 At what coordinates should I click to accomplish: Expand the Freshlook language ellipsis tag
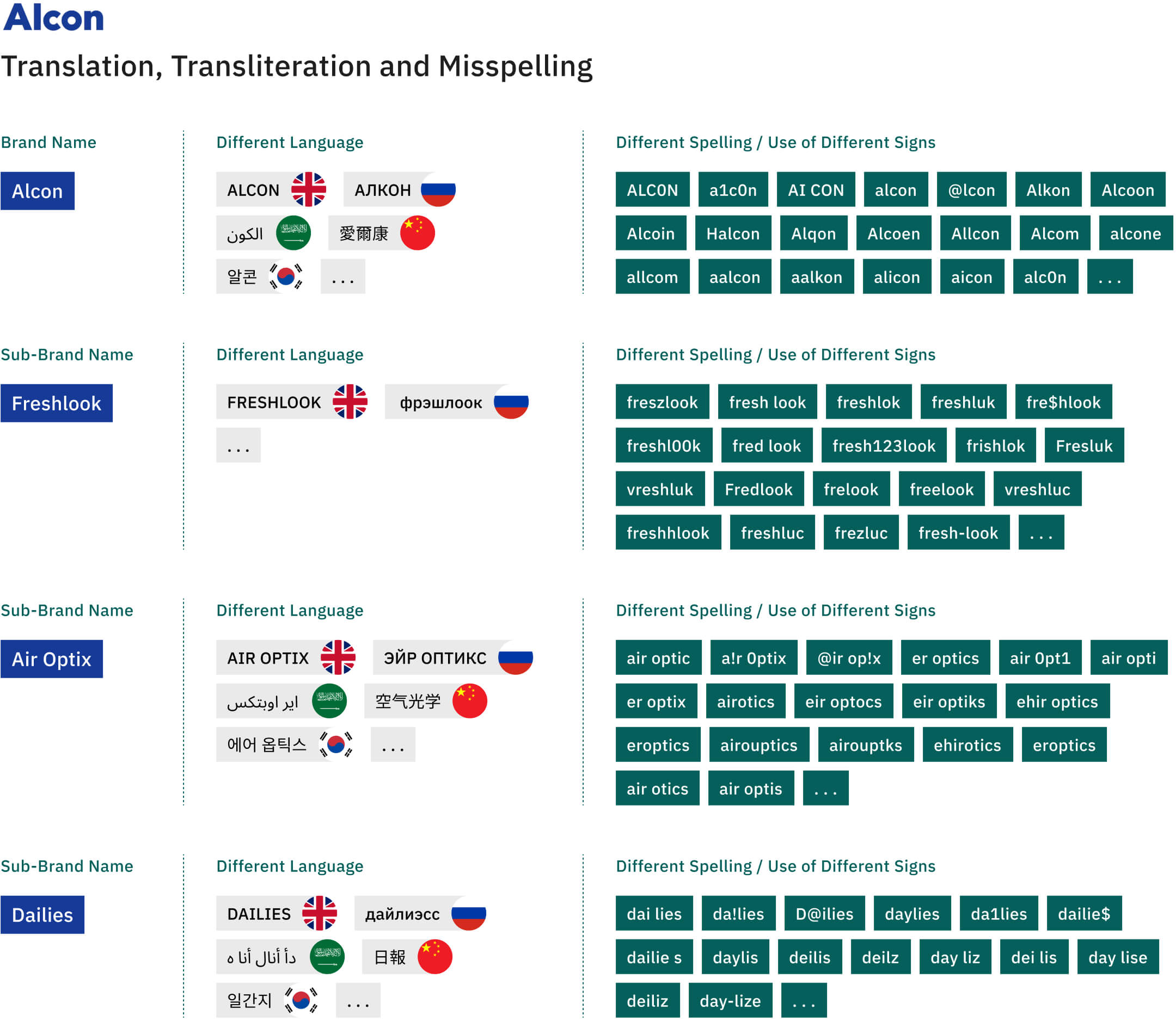pyautogui.click(x=238, y=445)
